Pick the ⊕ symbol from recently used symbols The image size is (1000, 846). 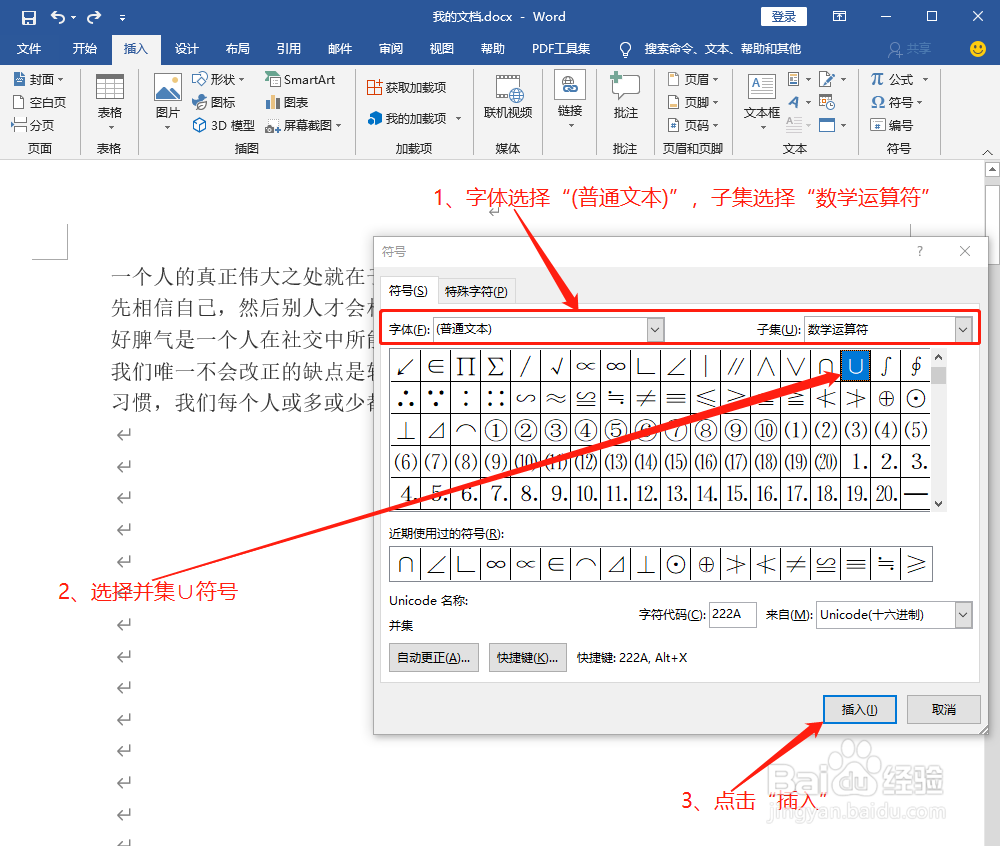[706, 564]
